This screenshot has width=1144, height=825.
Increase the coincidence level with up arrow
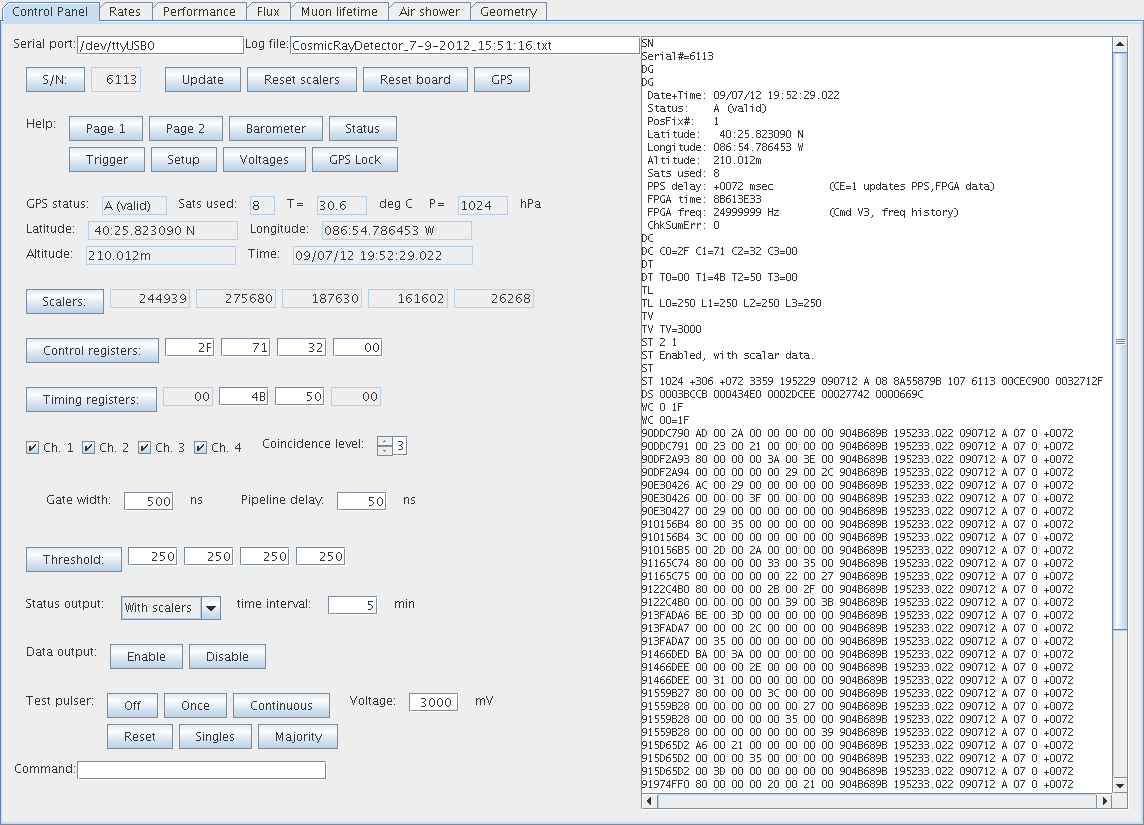coord(384,441)
